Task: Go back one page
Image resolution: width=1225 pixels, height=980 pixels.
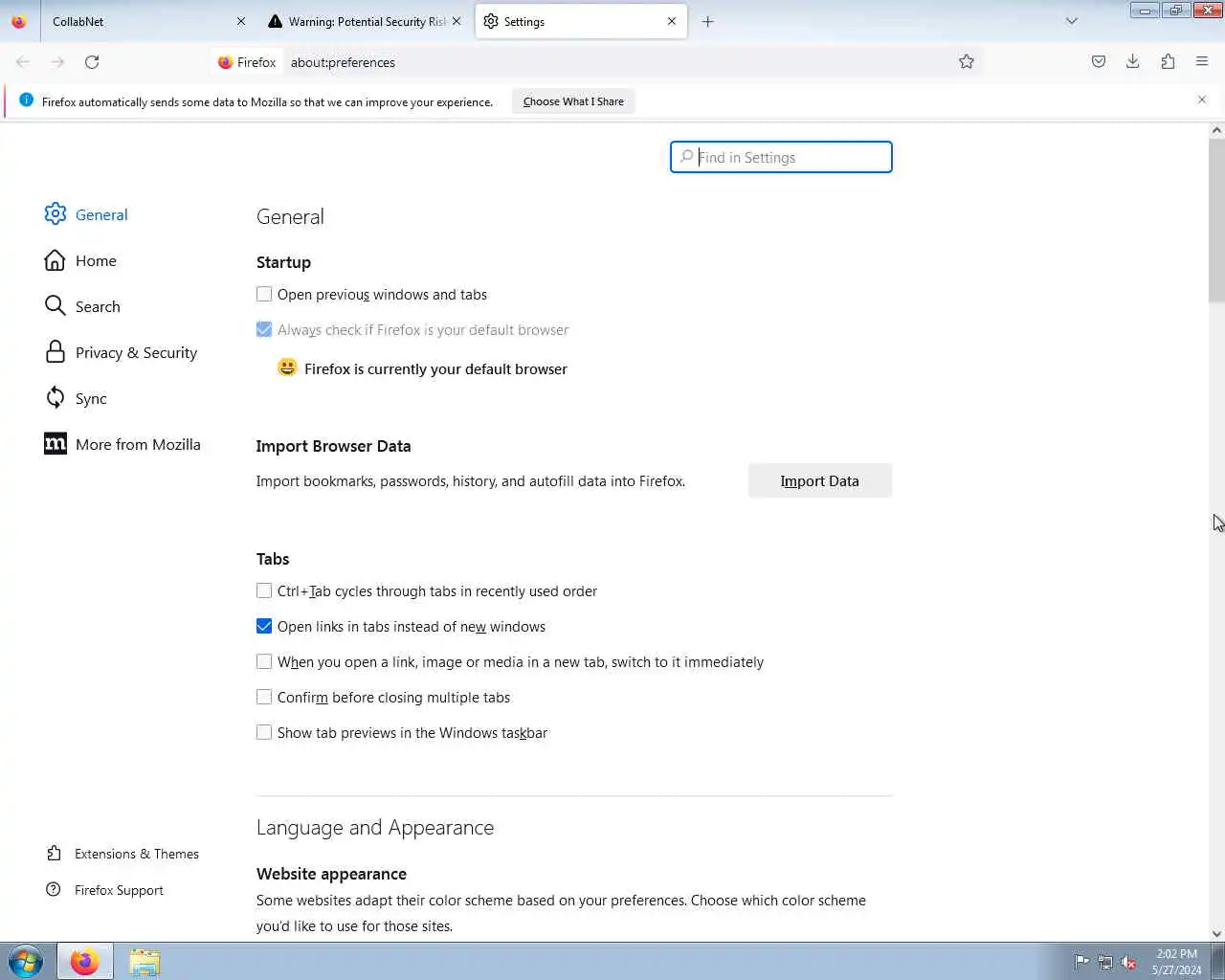Action: pos(23,62)
